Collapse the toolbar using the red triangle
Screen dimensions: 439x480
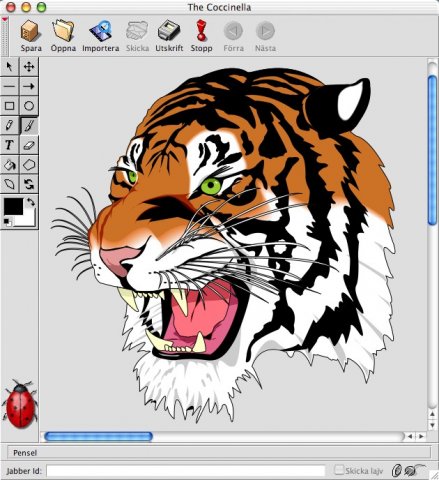tap(5, 20)
